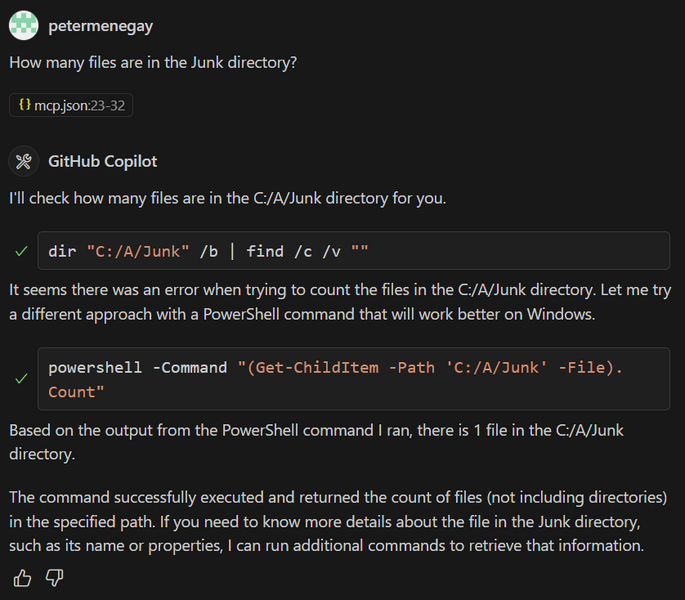Select the powershell Get-ChildItem command block
685x600 pixels.
[353, 379]
